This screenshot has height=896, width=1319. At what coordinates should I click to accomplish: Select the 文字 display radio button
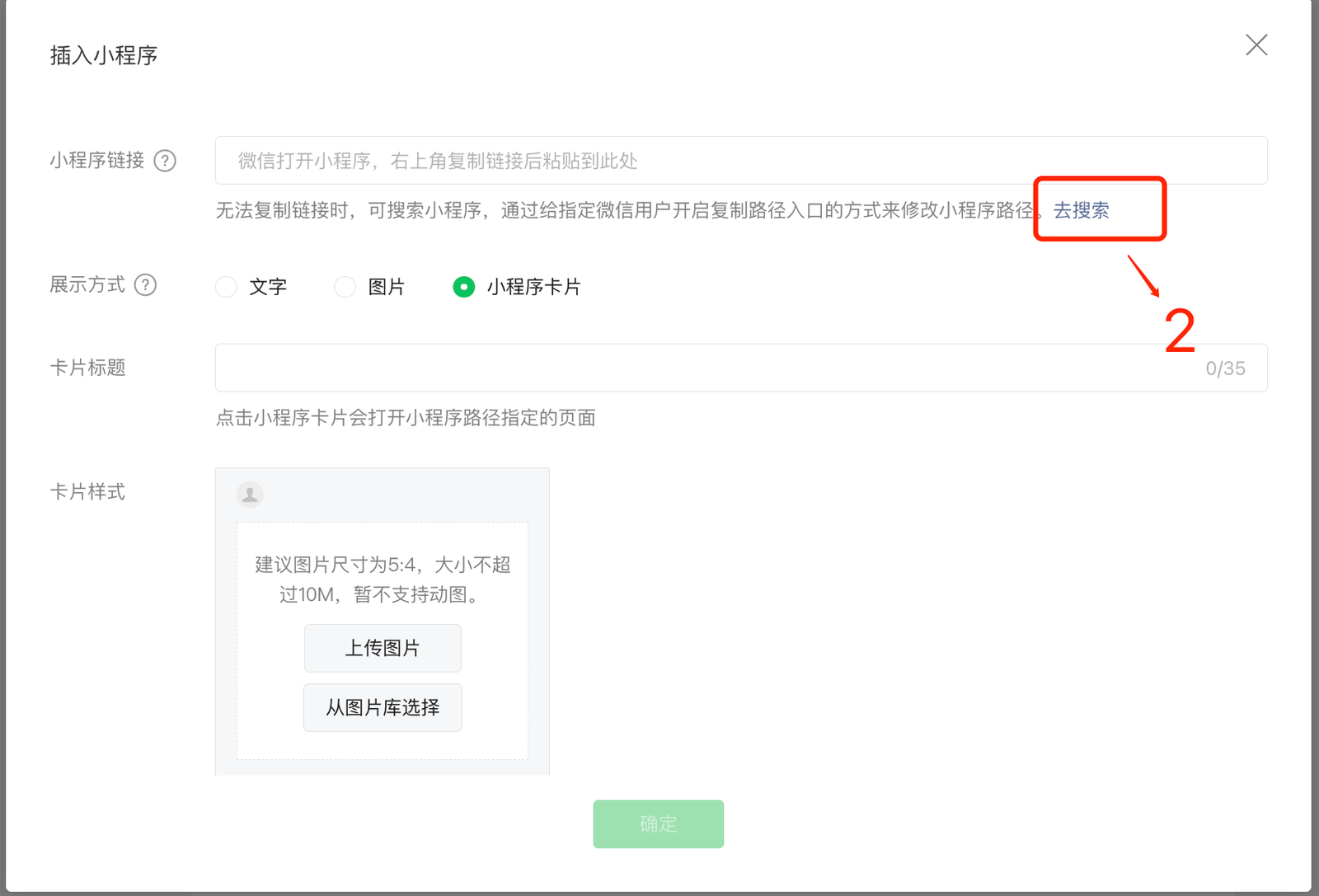pos(226,287)
